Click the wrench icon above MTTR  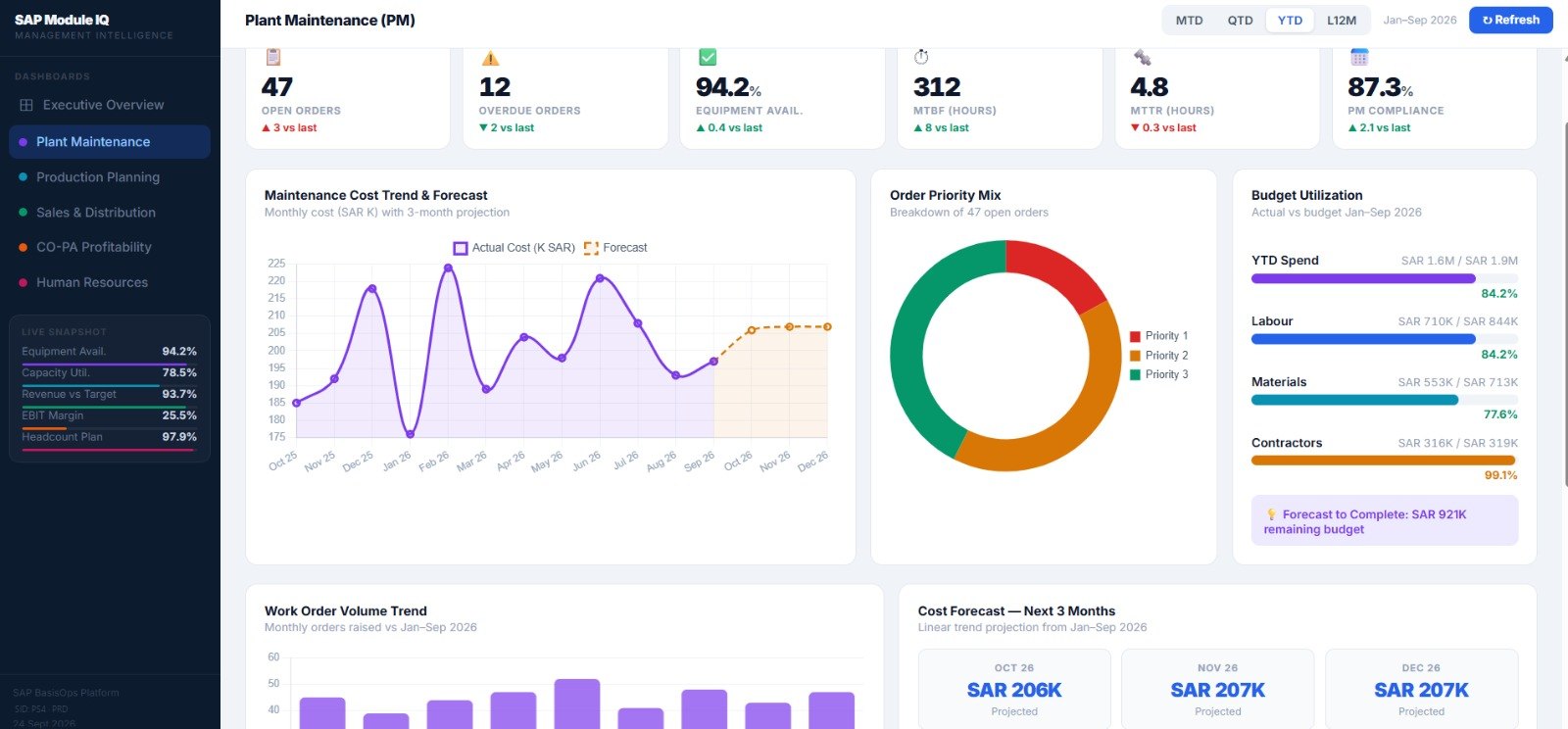point(1142,58)
